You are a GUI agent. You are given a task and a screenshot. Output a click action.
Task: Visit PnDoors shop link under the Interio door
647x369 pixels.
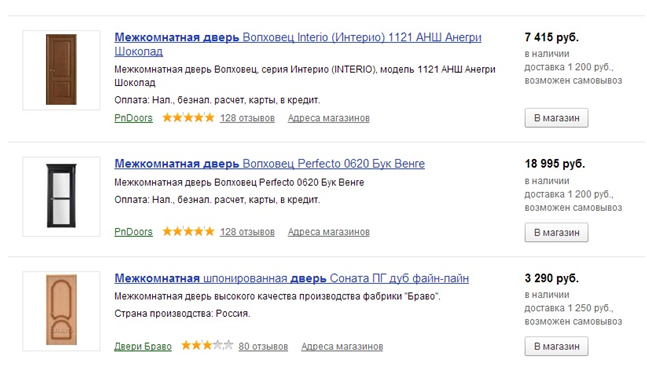pyautogui.click(x=133, y=118)
